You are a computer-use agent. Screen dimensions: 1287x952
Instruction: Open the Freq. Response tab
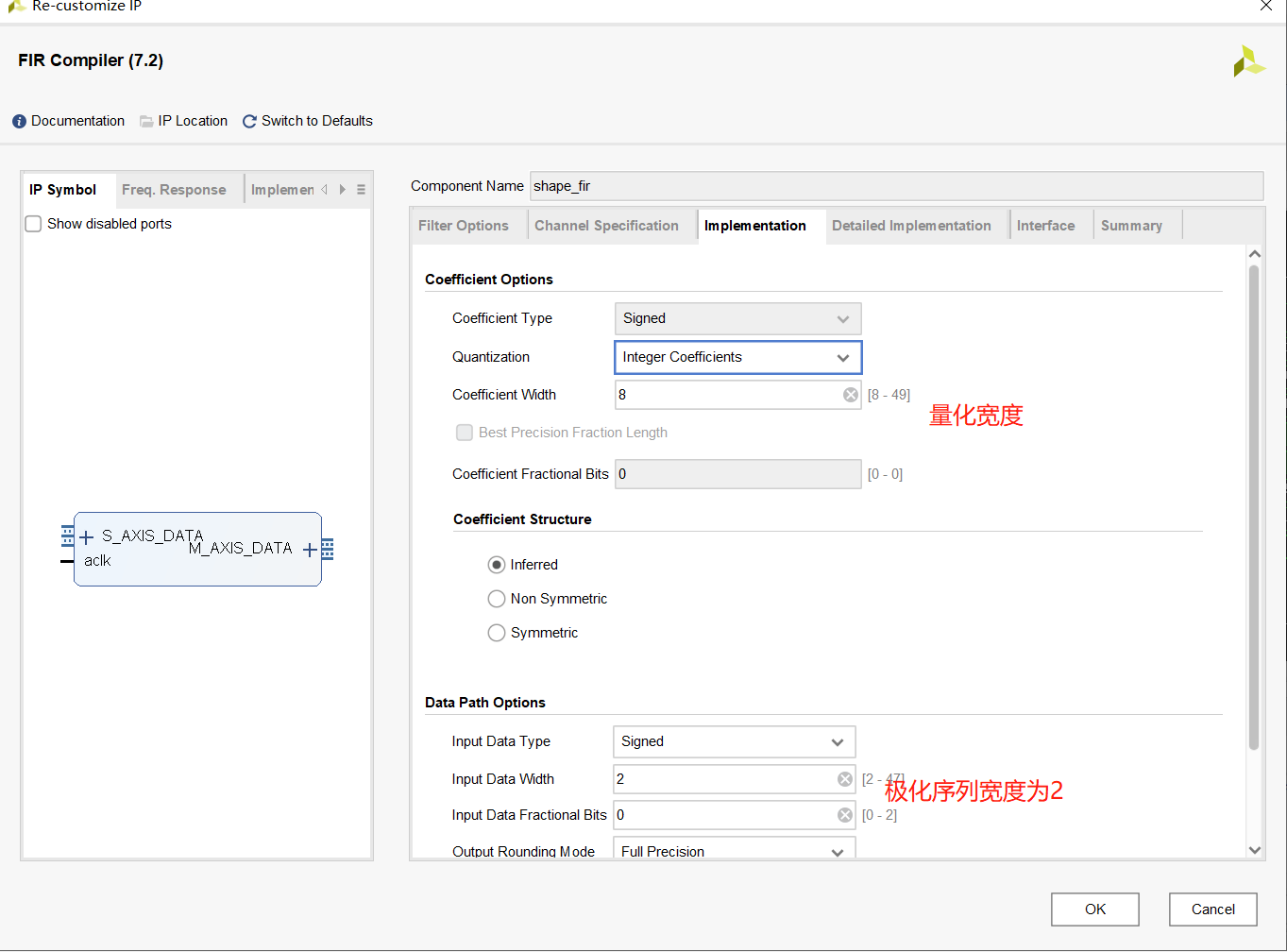coord(174,190)
